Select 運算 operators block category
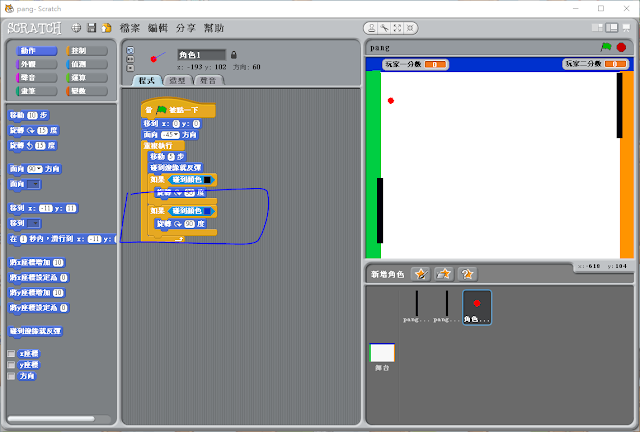 [x=87, y=78]
